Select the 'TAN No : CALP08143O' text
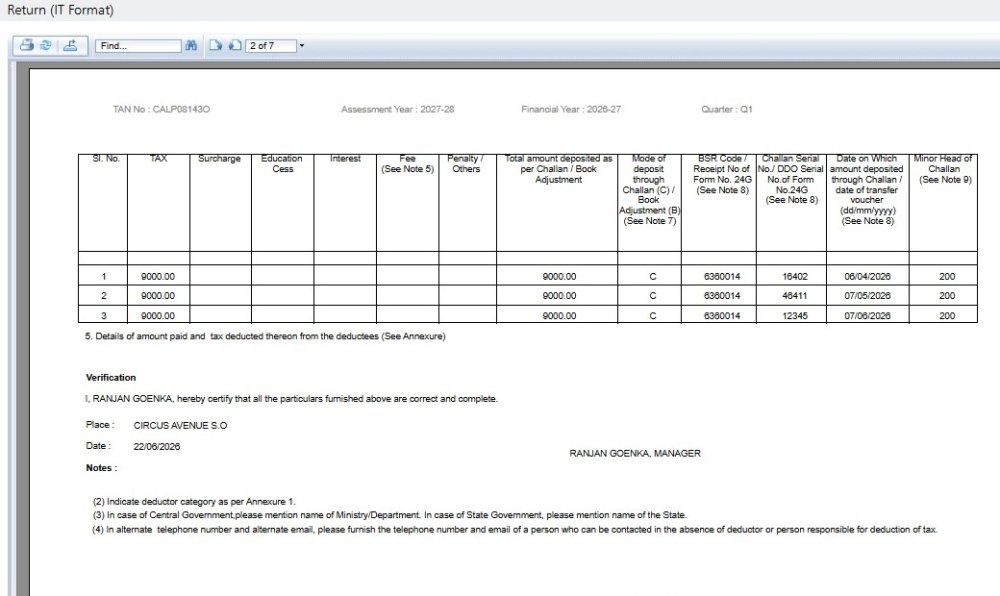The image size is (1000, 596). pyautogui.click(x=161, y=109)
